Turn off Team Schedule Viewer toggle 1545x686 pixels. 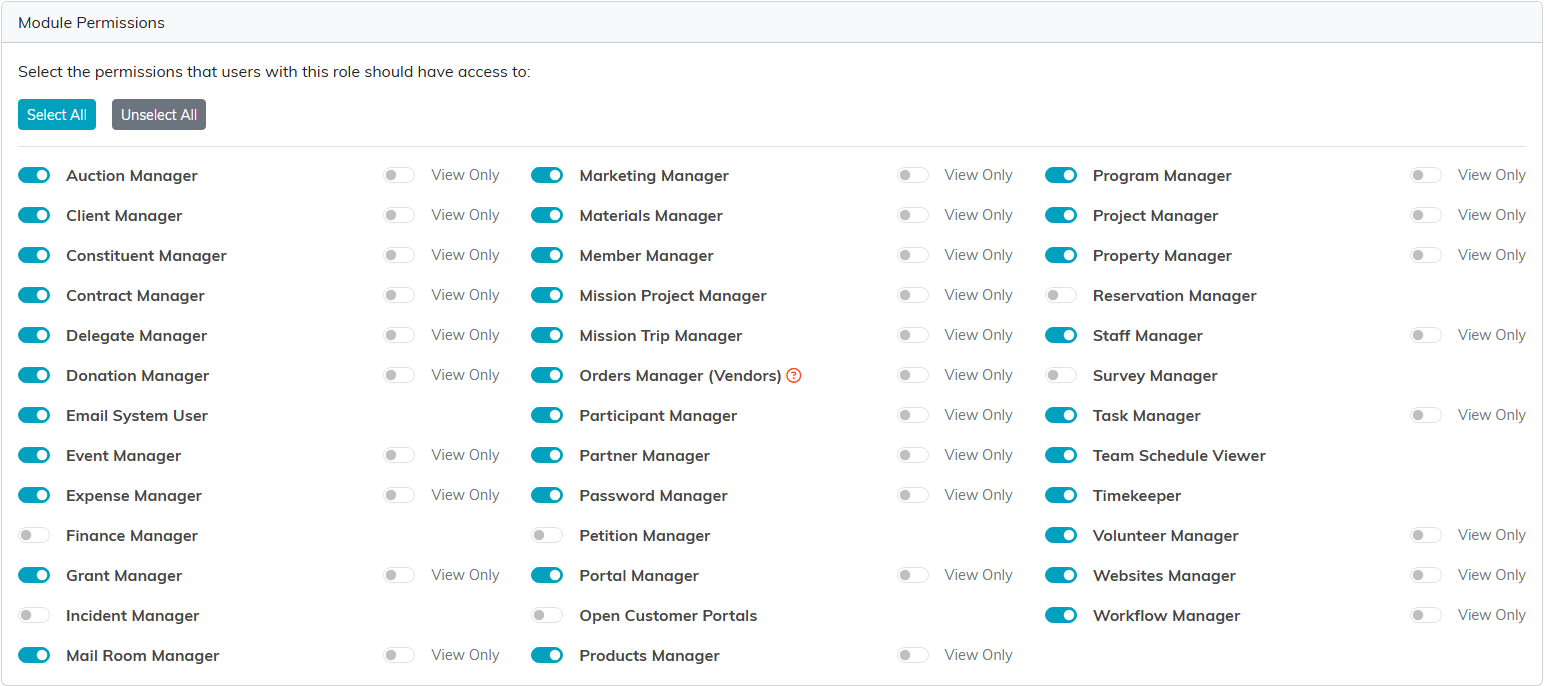[x=1061, y=456]
